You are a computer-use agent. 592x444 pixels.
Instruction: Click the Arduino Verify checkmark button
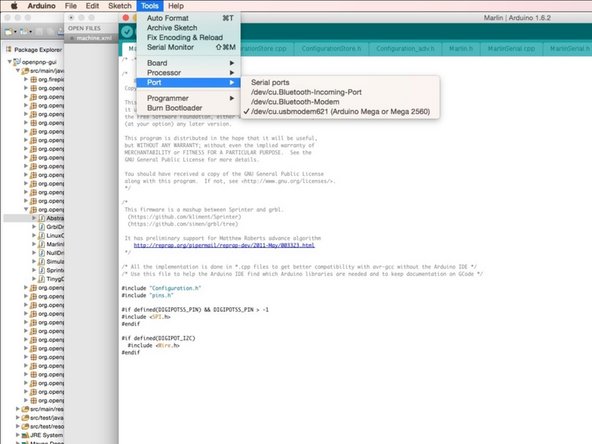[127, 32]
